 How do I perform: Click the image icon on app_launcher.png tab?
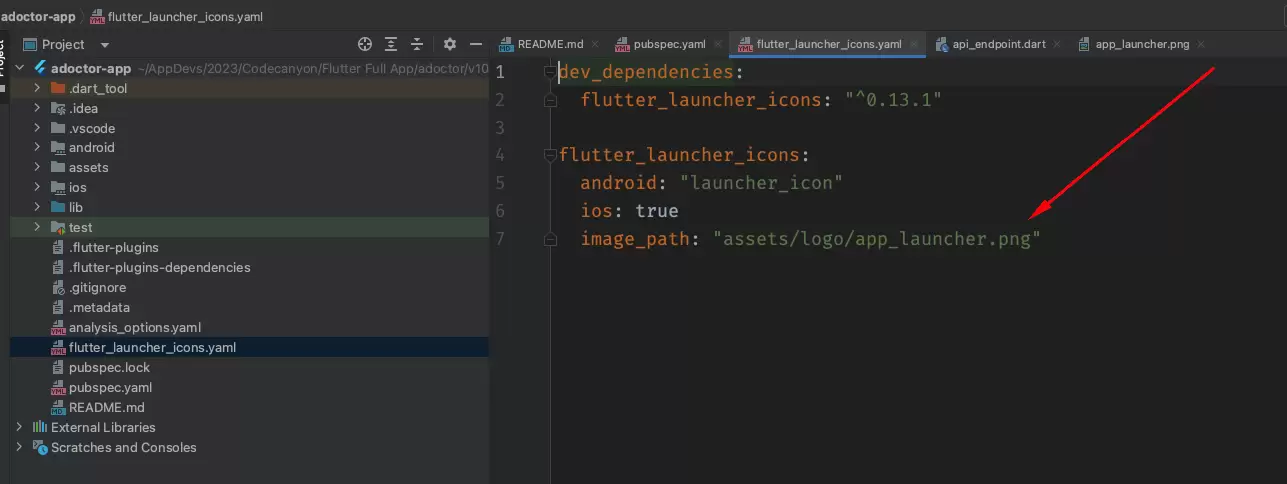1085,44
